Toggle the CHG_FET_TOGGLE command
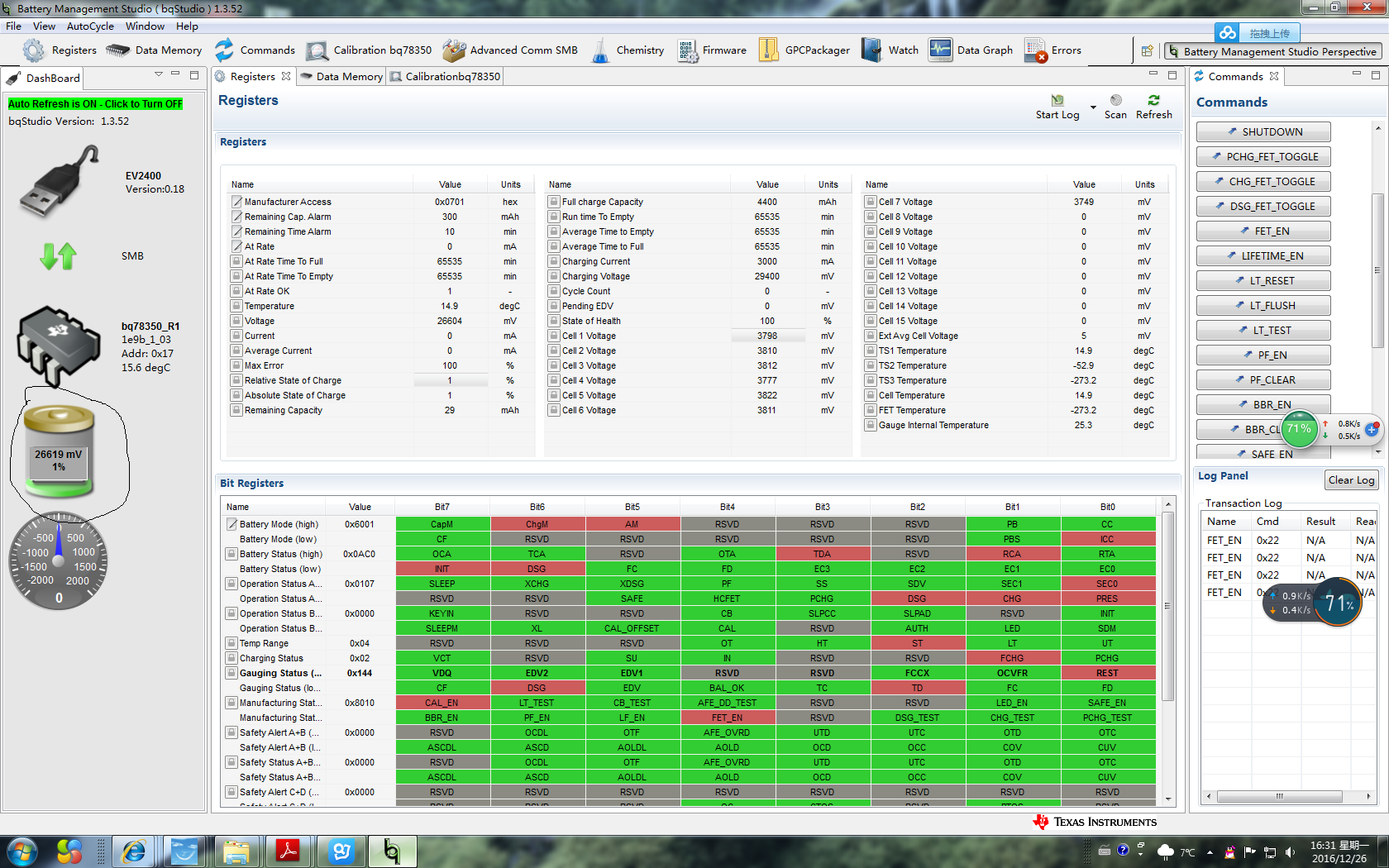The image size is (1389, 868). [x=1263, y=182]
